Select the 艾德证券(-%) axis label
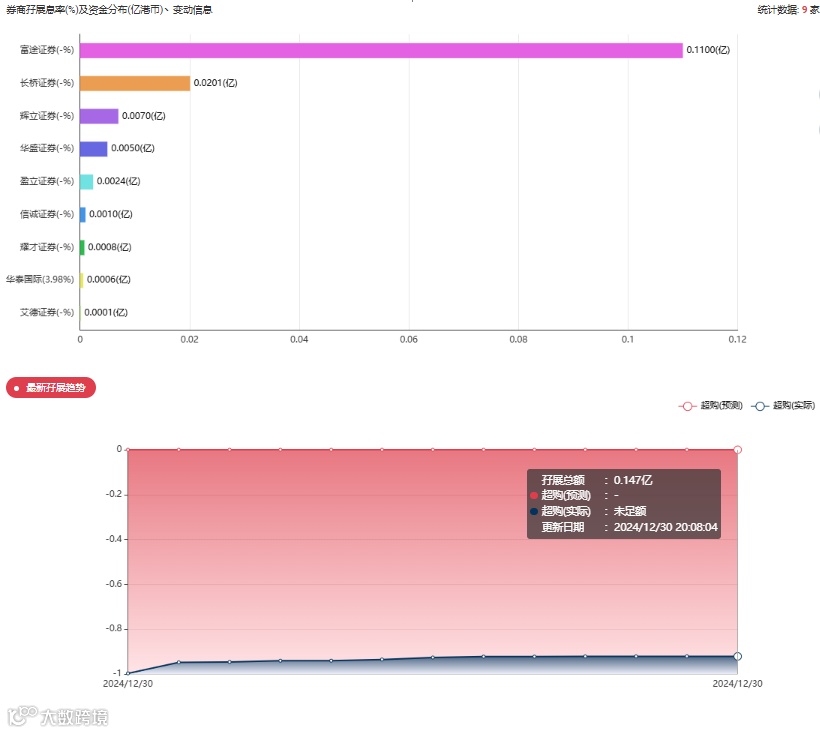Image resolution: width=820 pixels, height=733 pixels. pos(47,312)
